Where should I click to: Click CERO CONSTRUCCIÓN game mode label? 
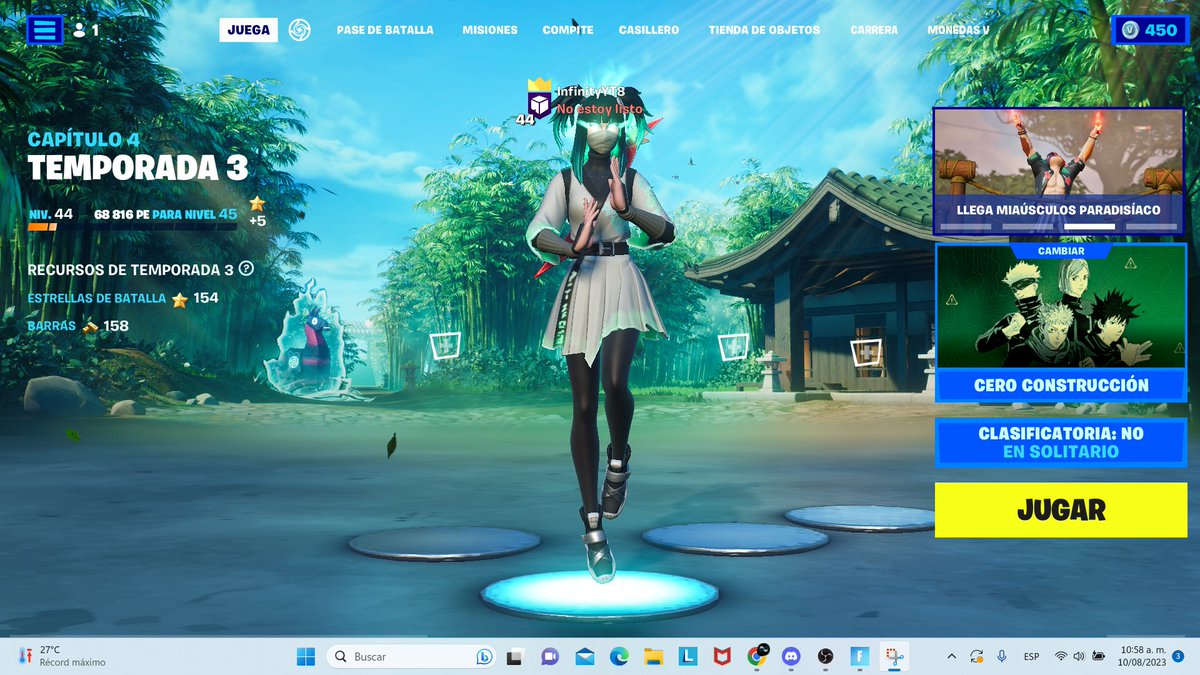(1060, 385)
